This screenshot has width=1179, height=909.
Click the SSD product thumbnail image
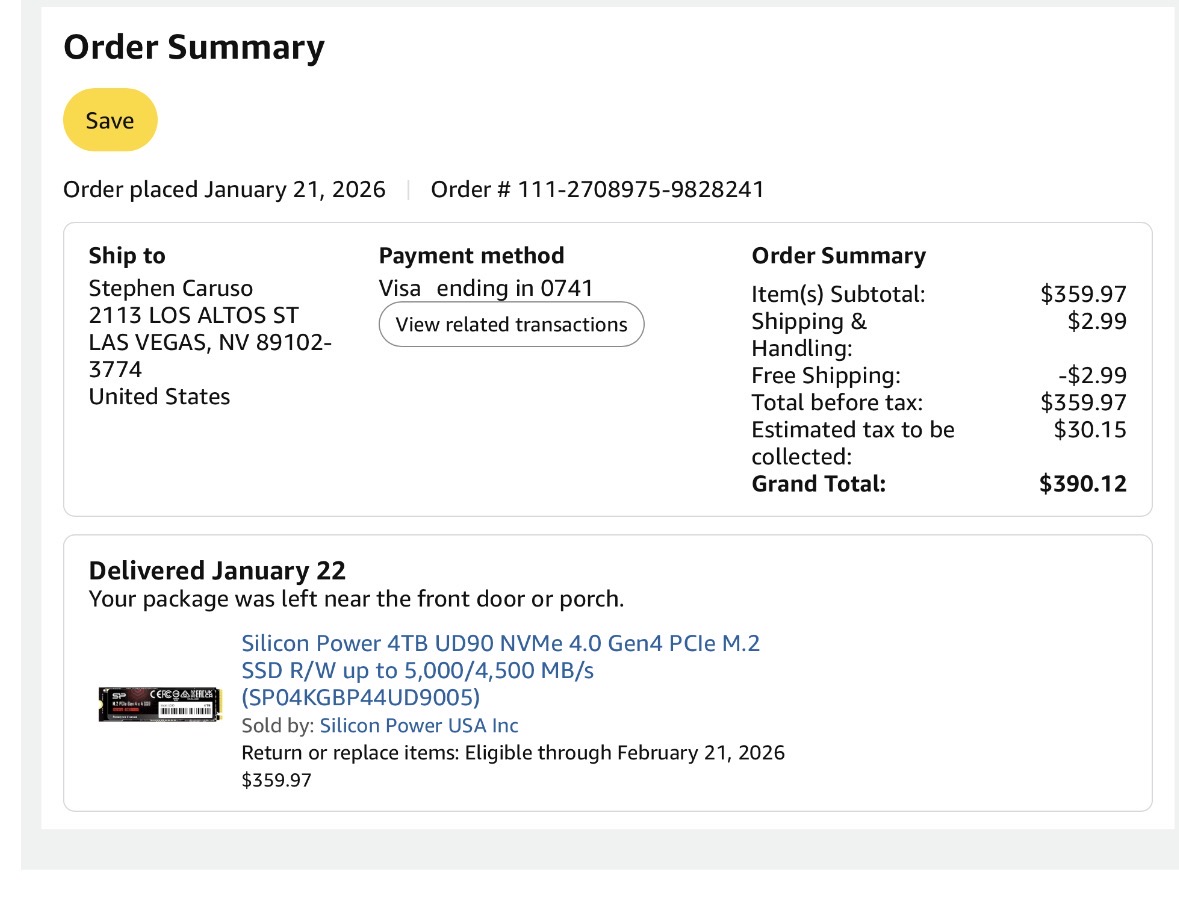160,704
